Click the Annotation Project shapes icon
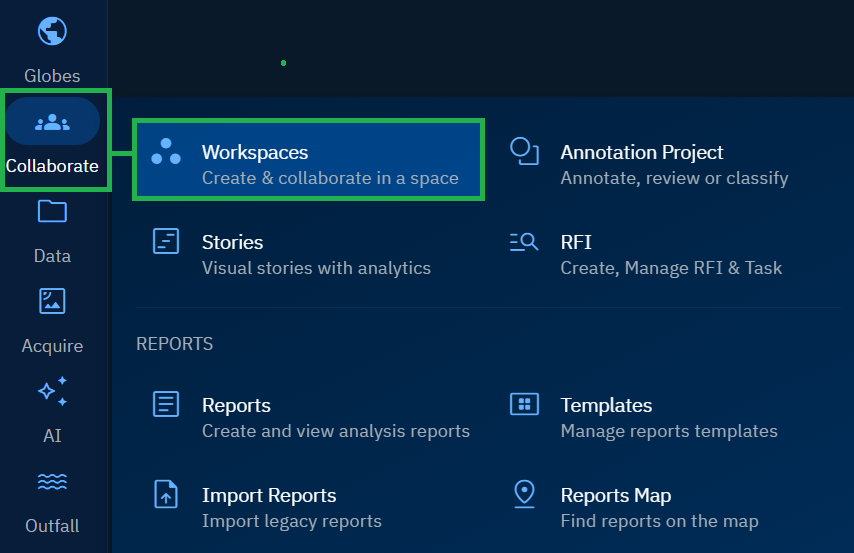The image size is (854, 553). (x=524, y=151)
